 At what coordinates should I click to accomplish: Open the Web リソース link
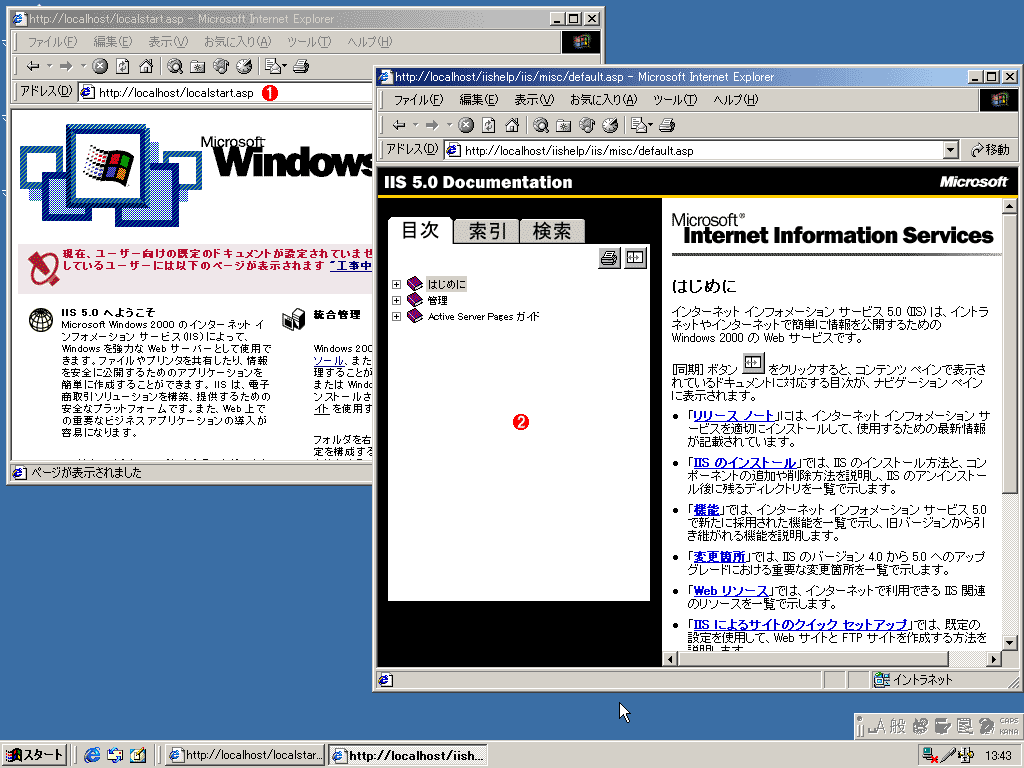click(730, 590)
